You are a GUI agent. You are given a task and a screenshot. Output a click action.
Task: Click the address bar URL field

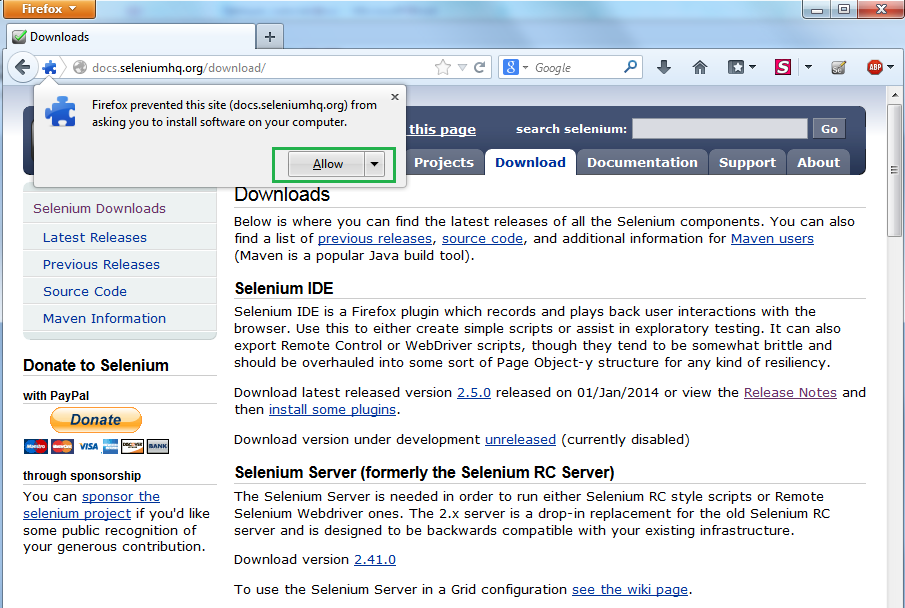[x=260, y=68]
